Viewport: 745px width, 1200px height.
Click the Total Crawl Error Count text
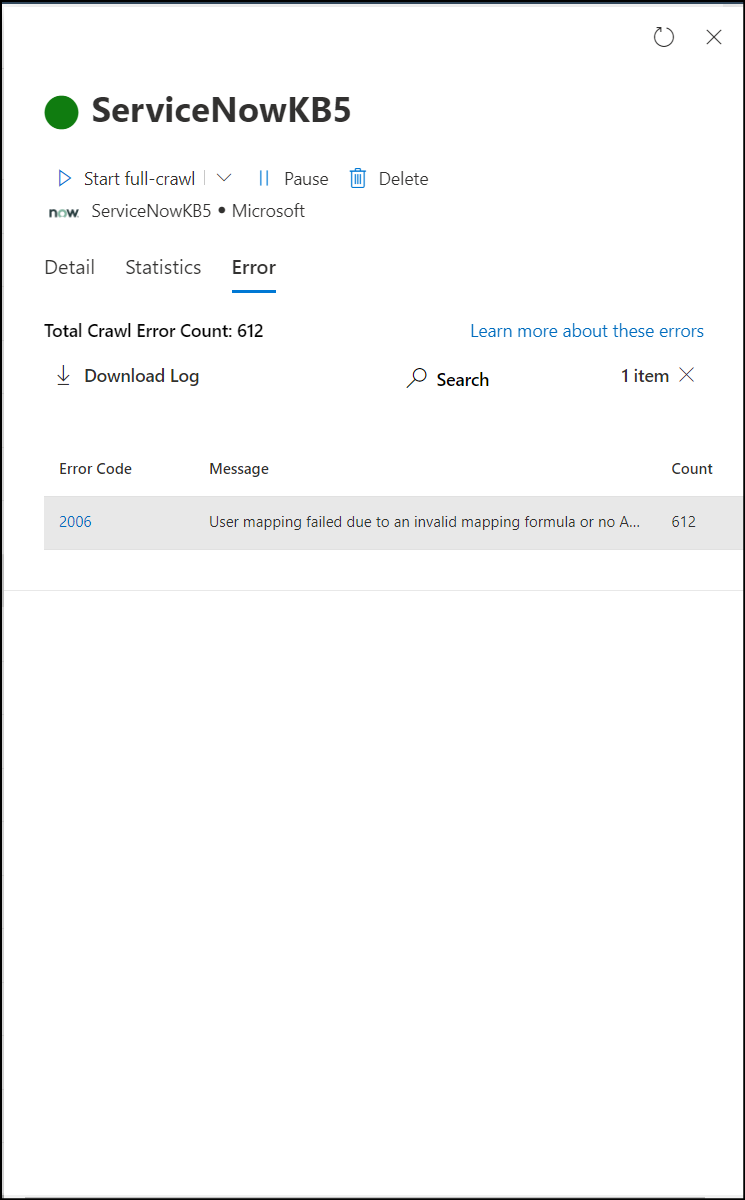coord(154,331)
